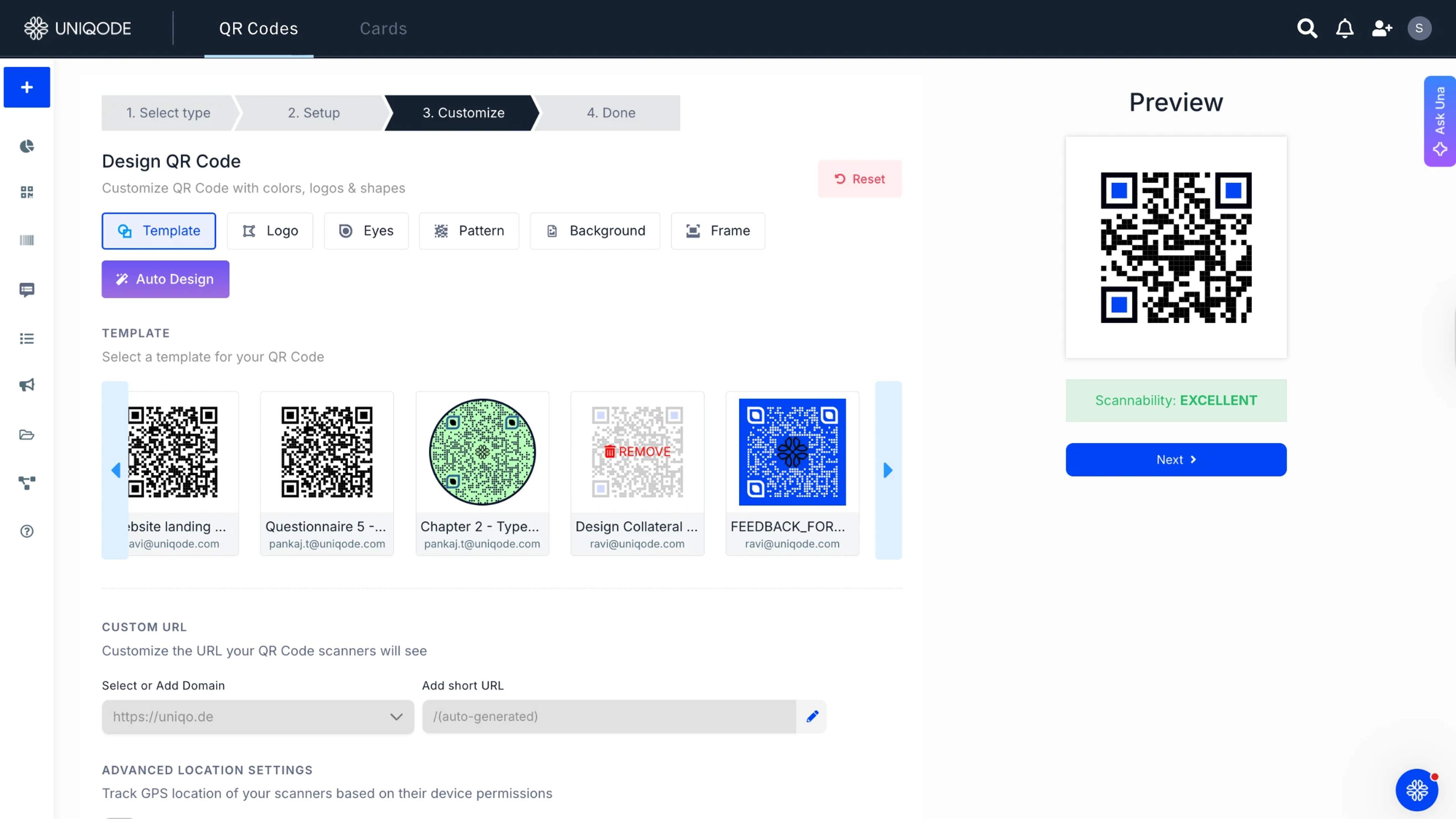Click the Add short URL field
The height and width of the screenshot is (819, 1456).
click(x=609, y=716)
